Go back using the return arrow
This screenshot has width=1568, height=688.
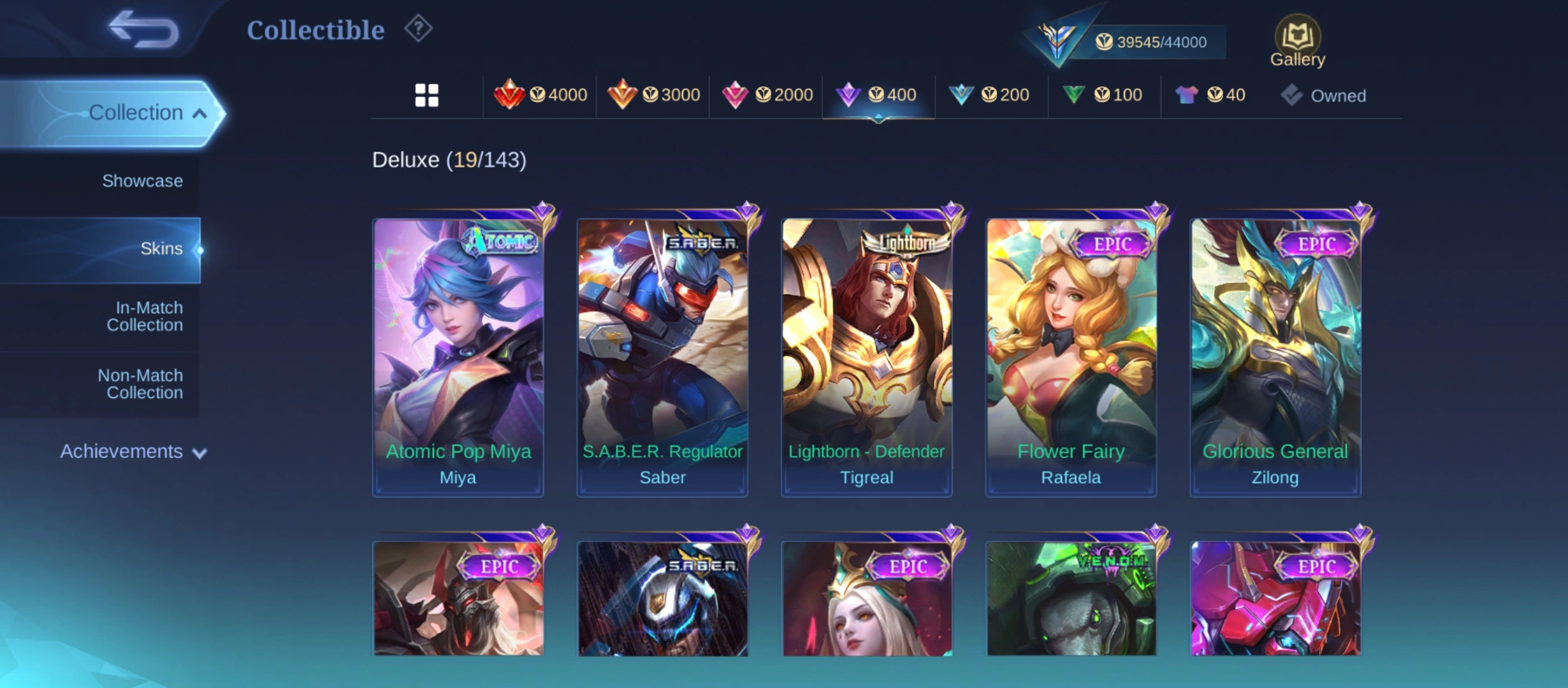[x=143, y=29]
